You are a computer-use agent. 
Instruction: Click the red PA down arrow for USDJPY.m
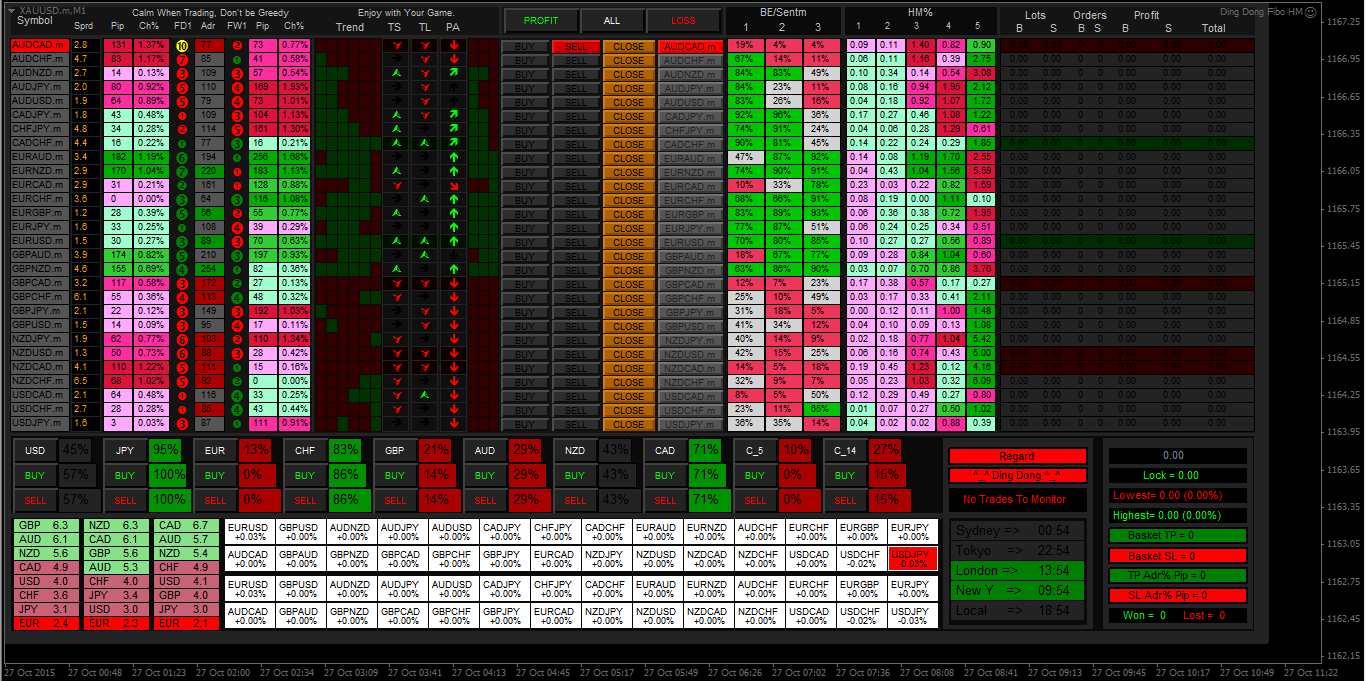pos(453,423)
